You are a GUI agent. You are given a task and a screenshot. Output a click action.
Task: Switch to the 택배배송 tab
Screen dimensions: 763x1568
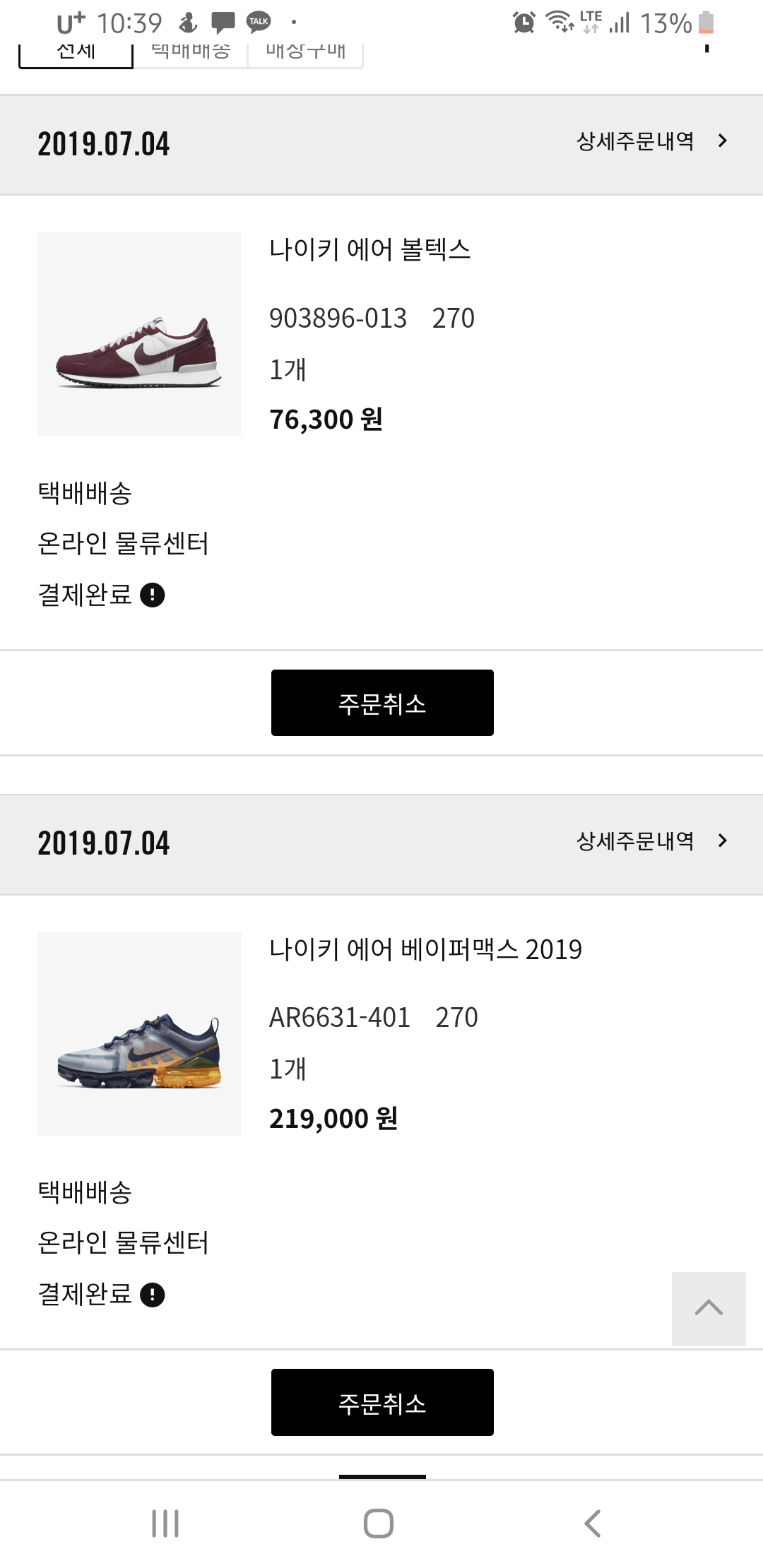coord(191,54)
